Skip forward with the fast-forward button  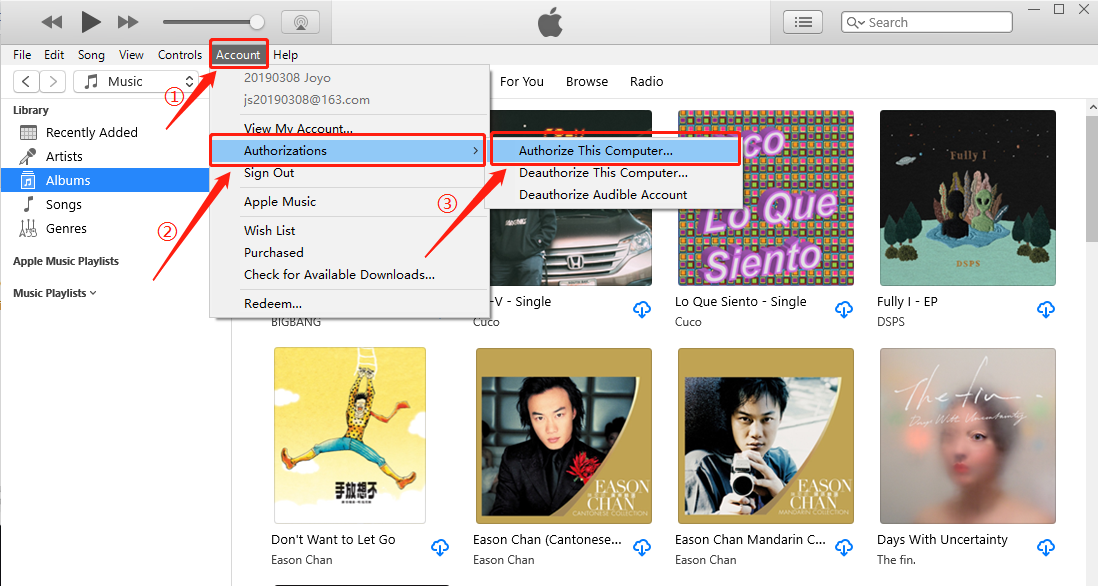click(x=128, y=22)
